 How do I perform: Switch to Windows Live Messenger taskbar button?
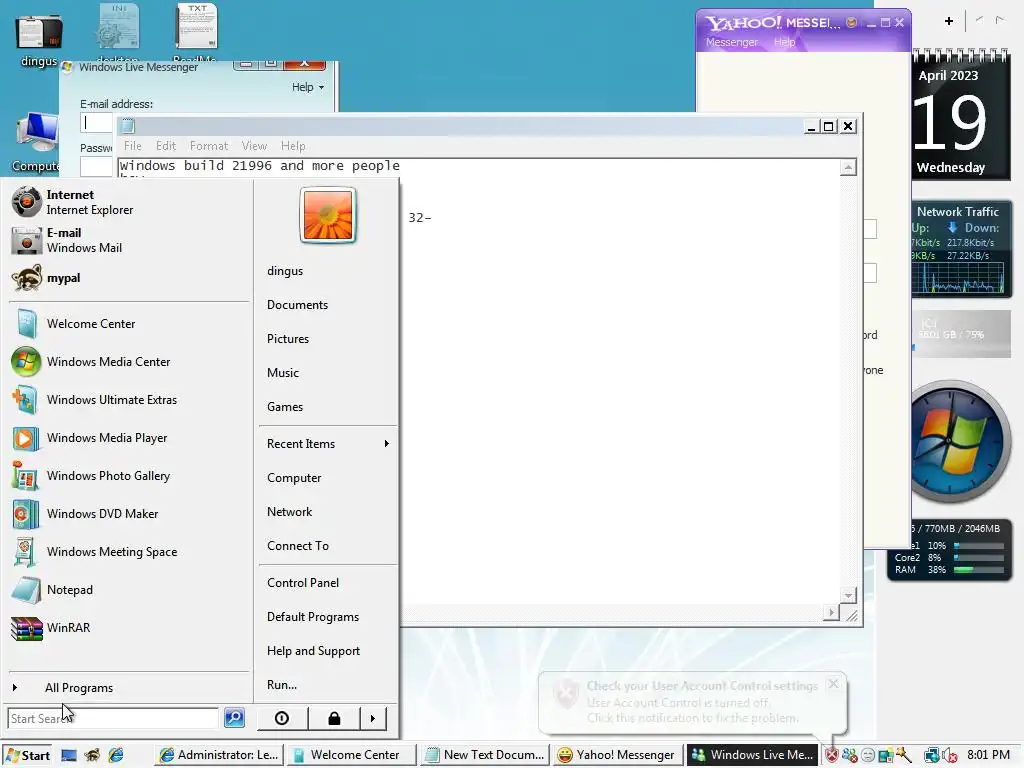coord(752,755)
